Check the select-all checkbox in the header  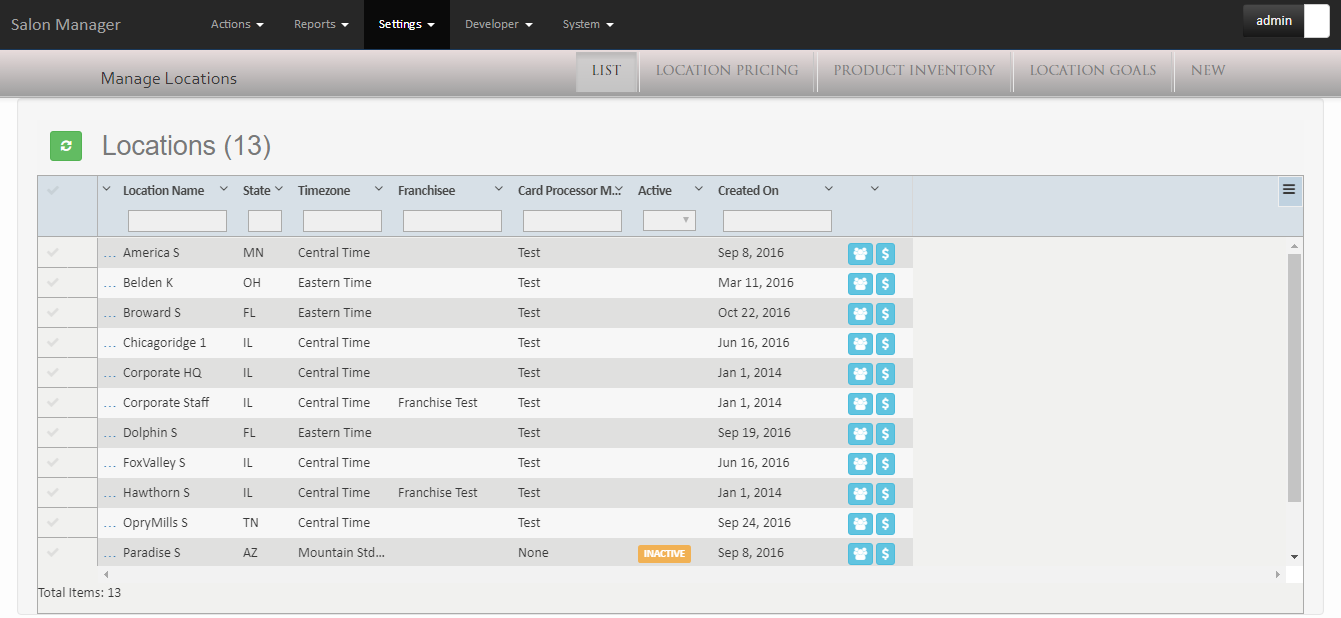(x=55, y=190)
